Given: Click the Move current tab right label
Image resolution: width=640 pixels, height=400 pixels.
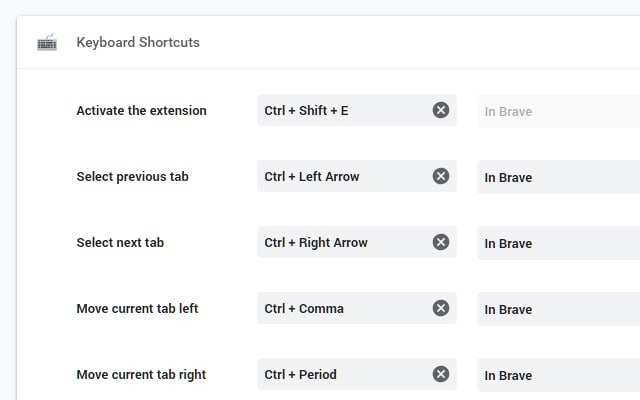Looking at the screenshot, I should click(x=141, y=374).
